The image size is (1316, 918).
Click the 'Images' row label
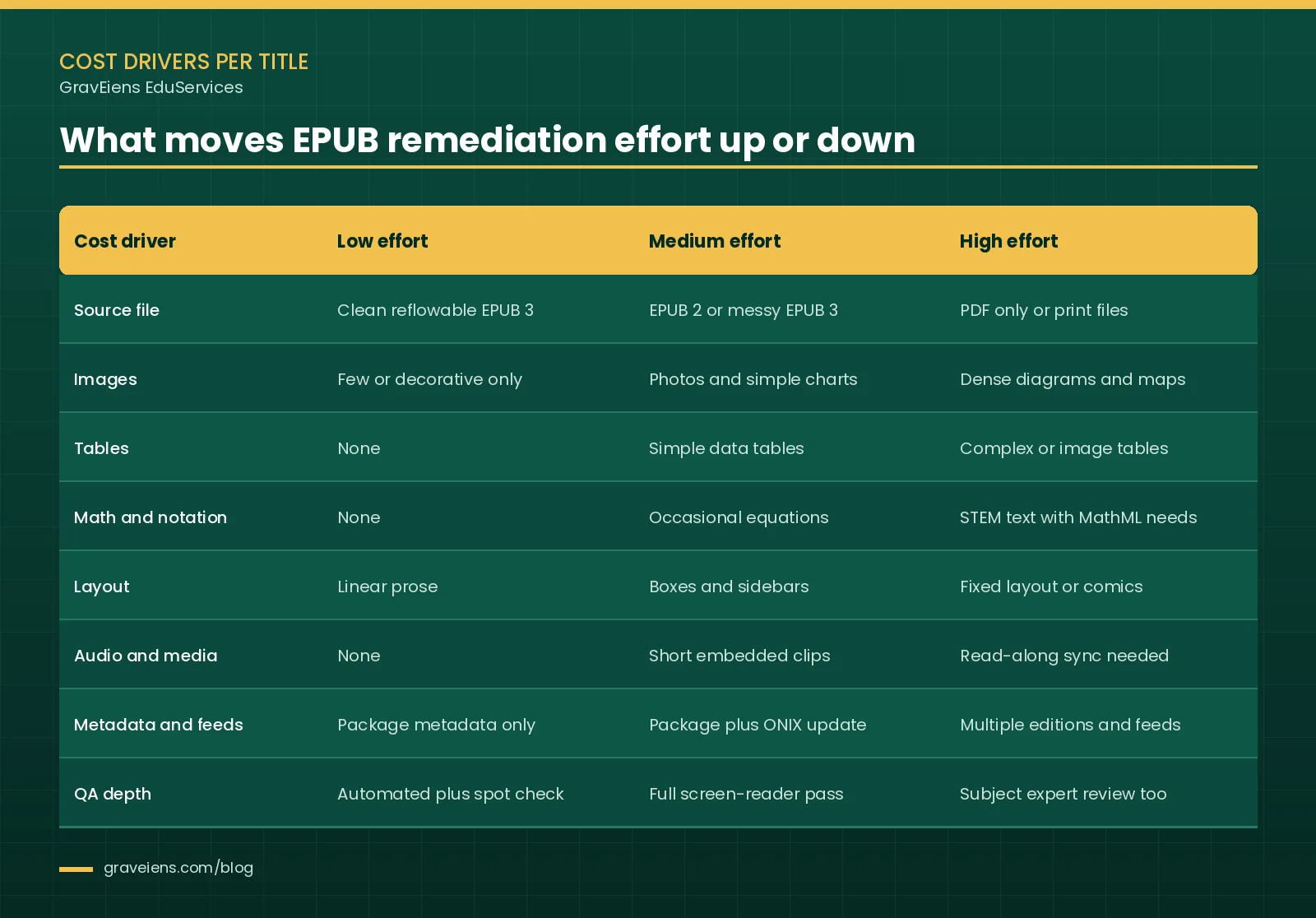coord(105,379)
